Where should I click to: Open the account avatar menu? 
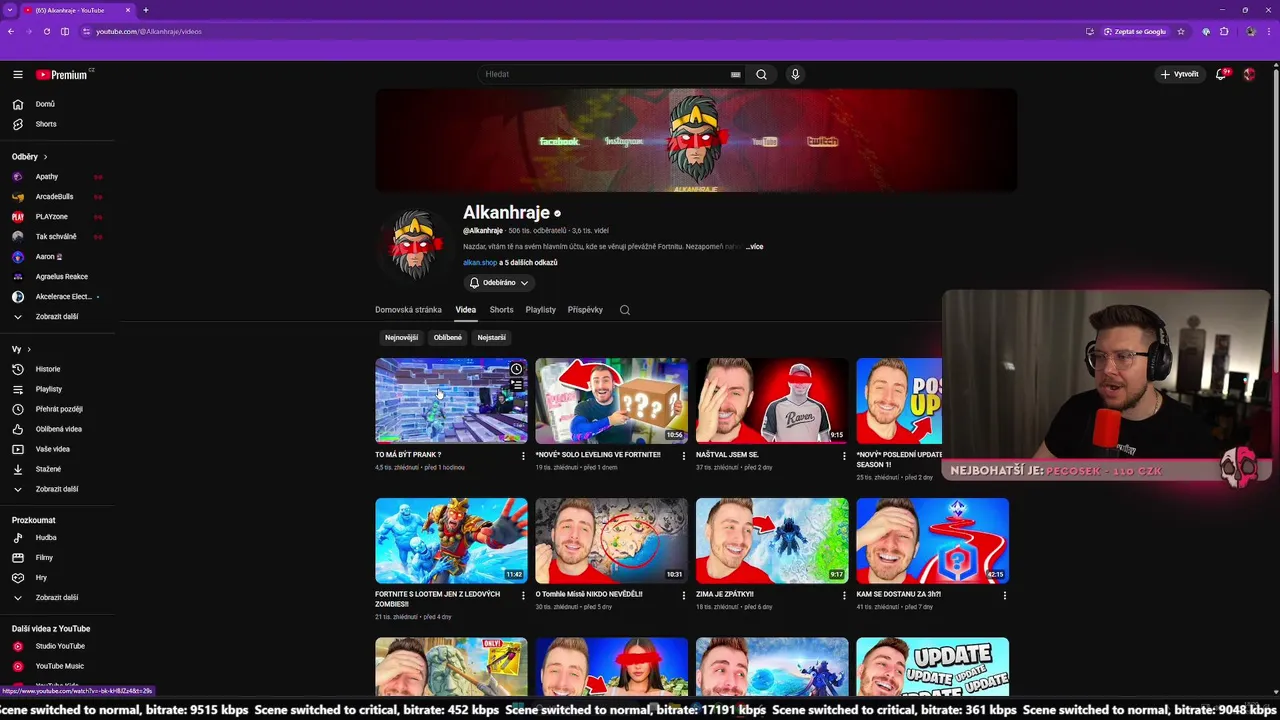click(1249, 74)
